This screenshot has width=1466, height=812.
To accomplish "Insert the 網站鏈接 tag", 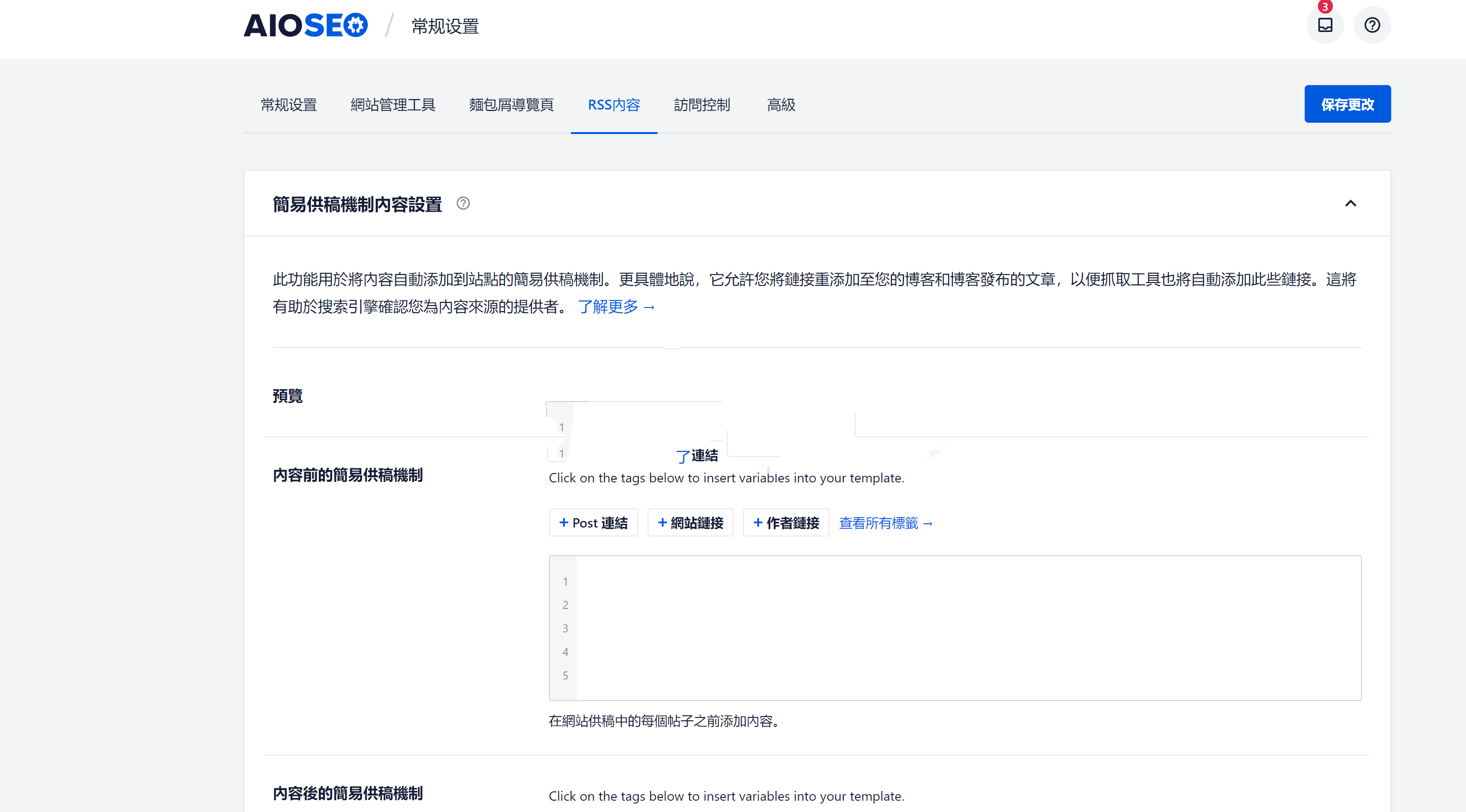I will pyautogui.click(x=690, y=522).
